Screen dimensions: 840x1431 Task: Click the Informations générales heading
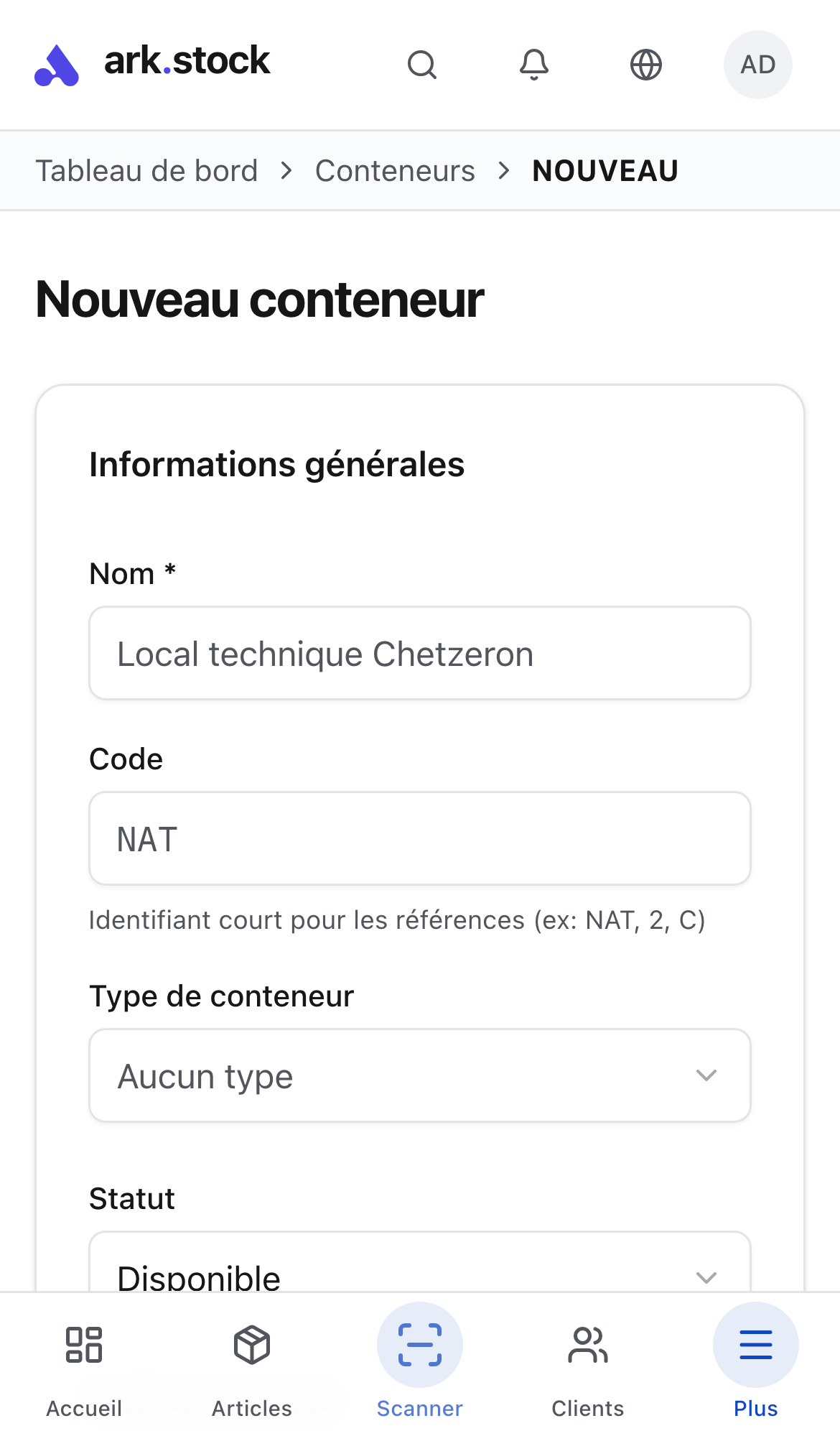(276, 464)
